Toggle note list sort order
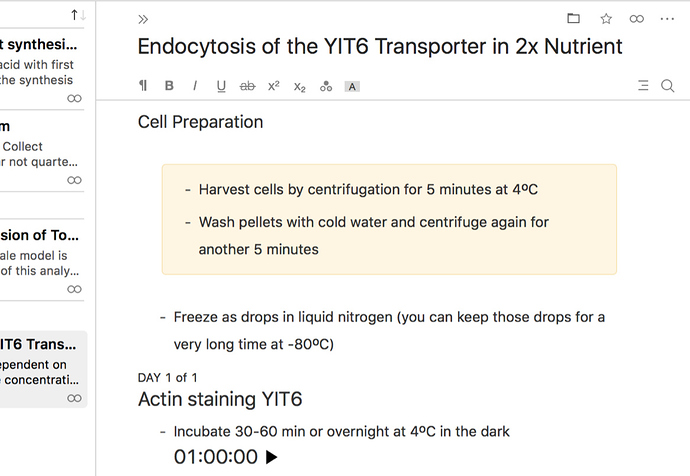Viewport: 690px width, 476px height. (78, 15)
